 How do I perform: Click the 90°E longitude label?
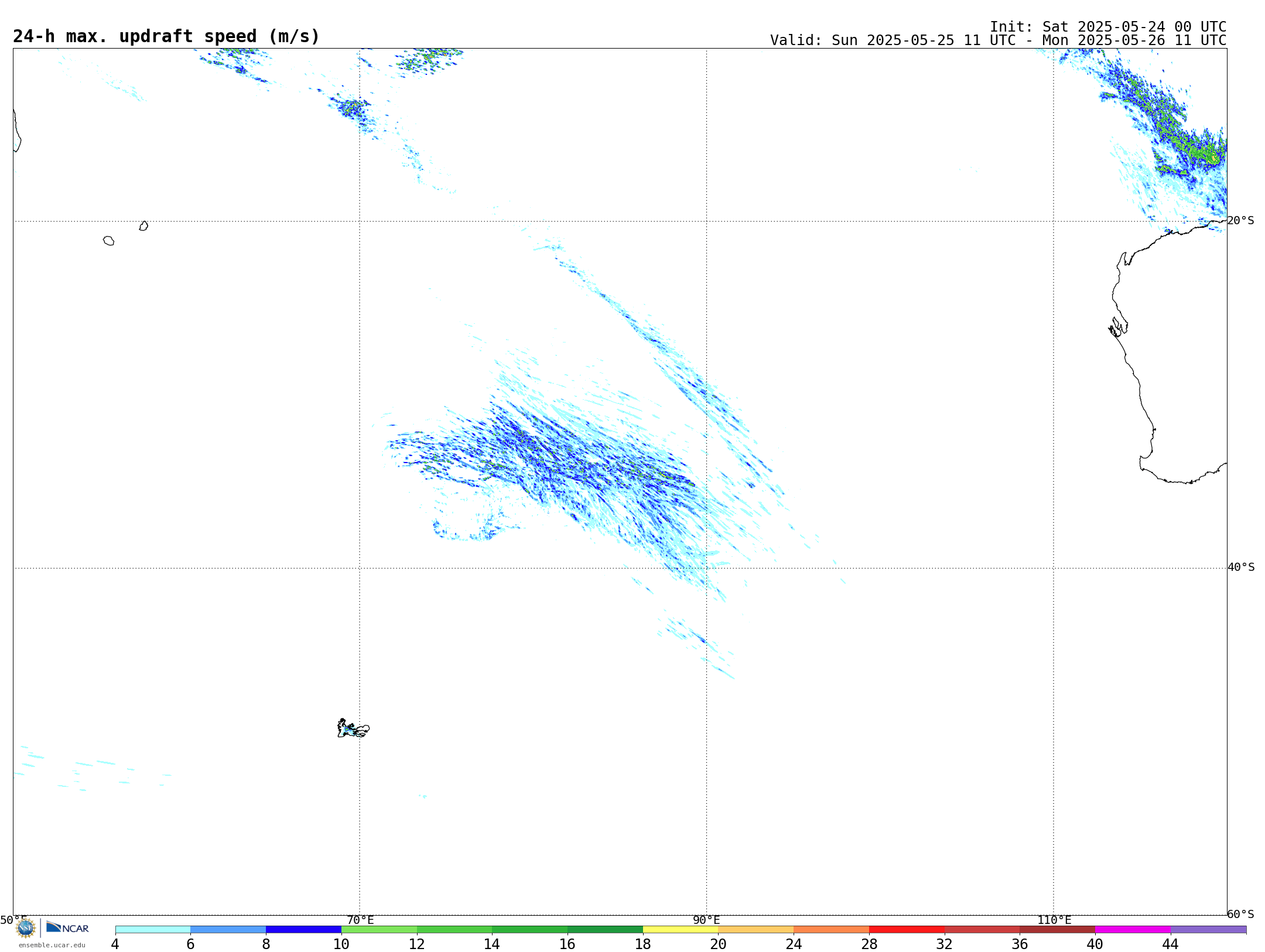tap(706, 920)
